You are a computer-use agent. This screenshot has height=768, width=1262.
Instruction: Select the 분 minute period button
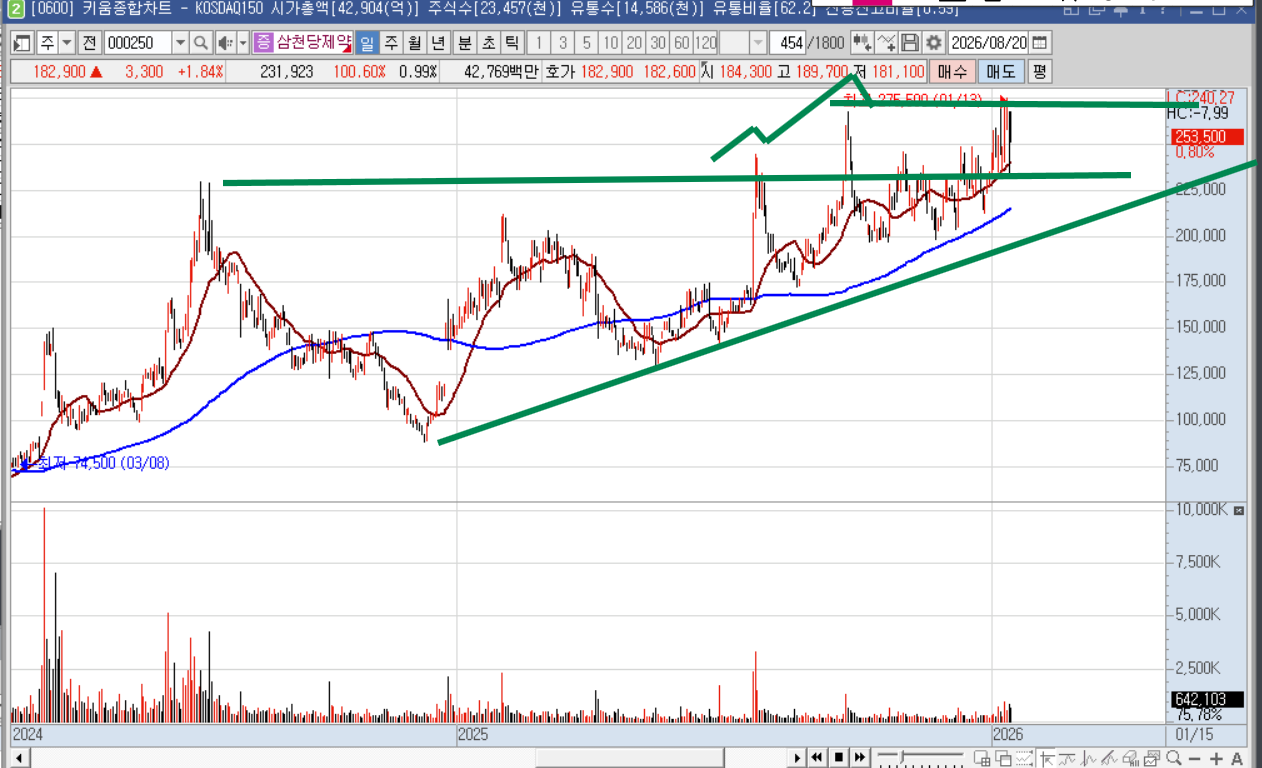pos(464,43)
